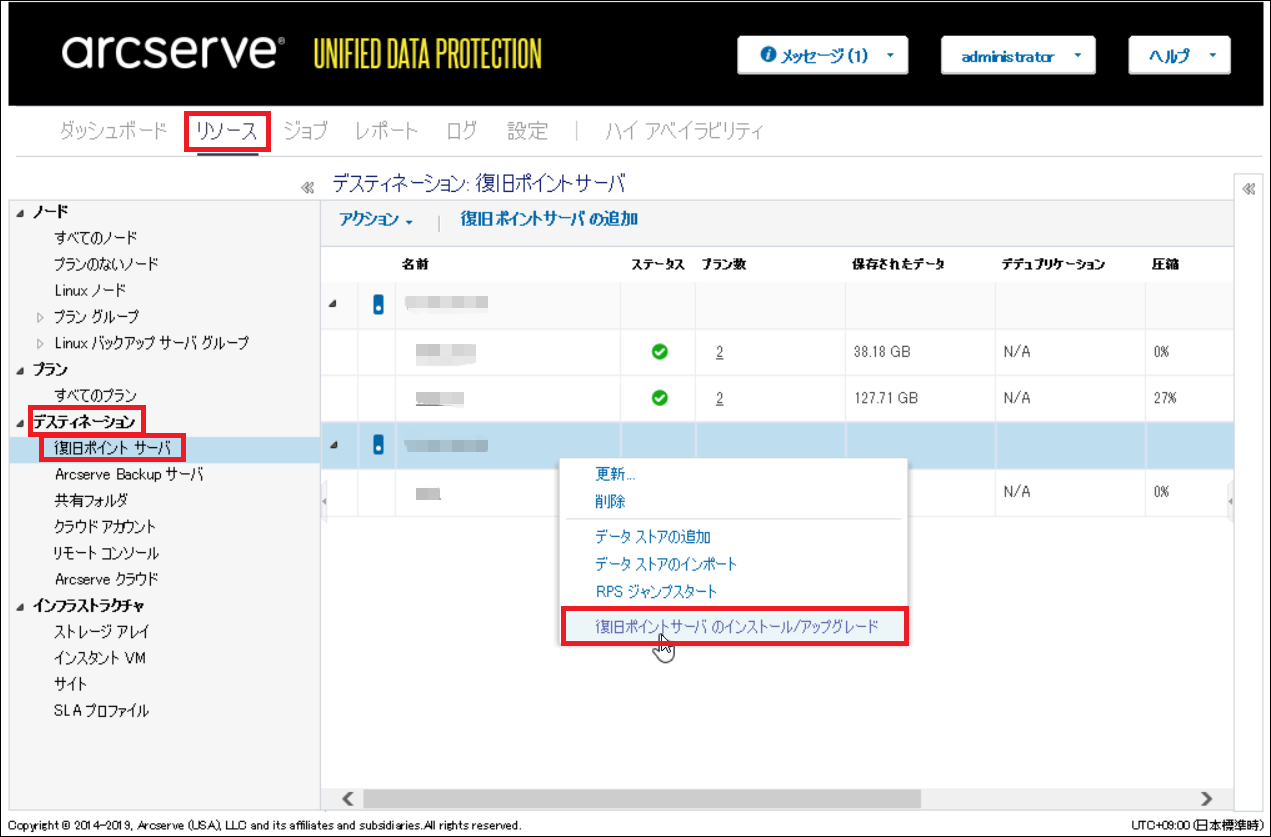The height and width of the screenshot is (837, 1271).
Task: Select 復旧ポイント サーバ in the tree
Action: (x=113, y=448)
